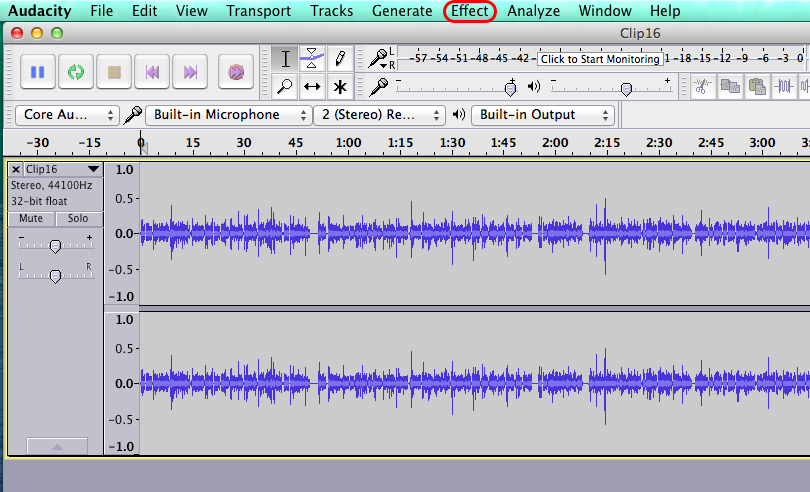Open the Built-in Output device dropdown
This screenshot has width=810, height=492.
click(x=541, y=115)
